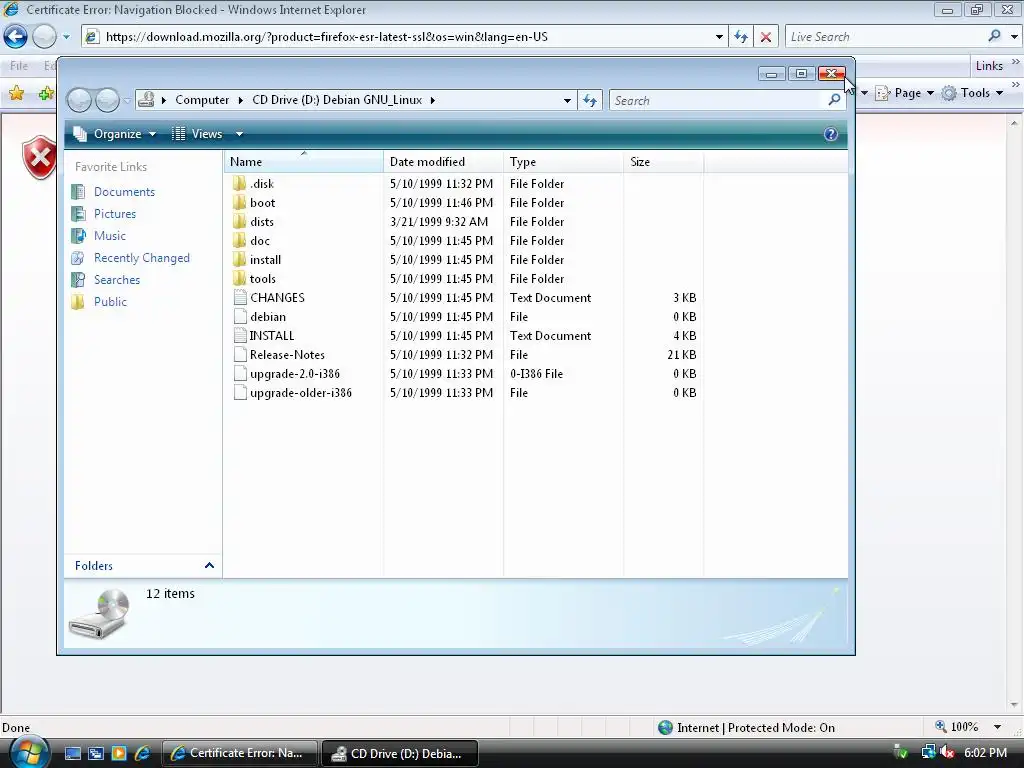Open the boot folder
The height and width of the screenshot is (768, 1024).
(262, 202)
